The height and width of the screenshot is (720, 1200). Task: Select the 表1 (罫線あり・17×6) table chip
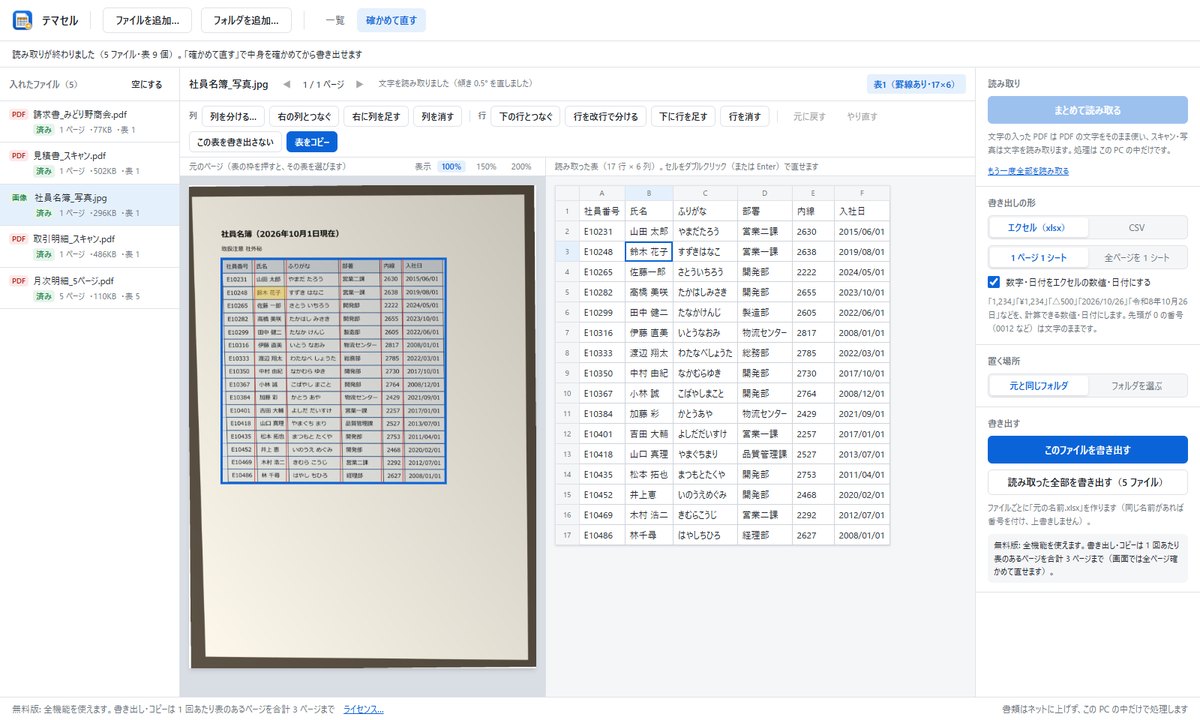916,85
